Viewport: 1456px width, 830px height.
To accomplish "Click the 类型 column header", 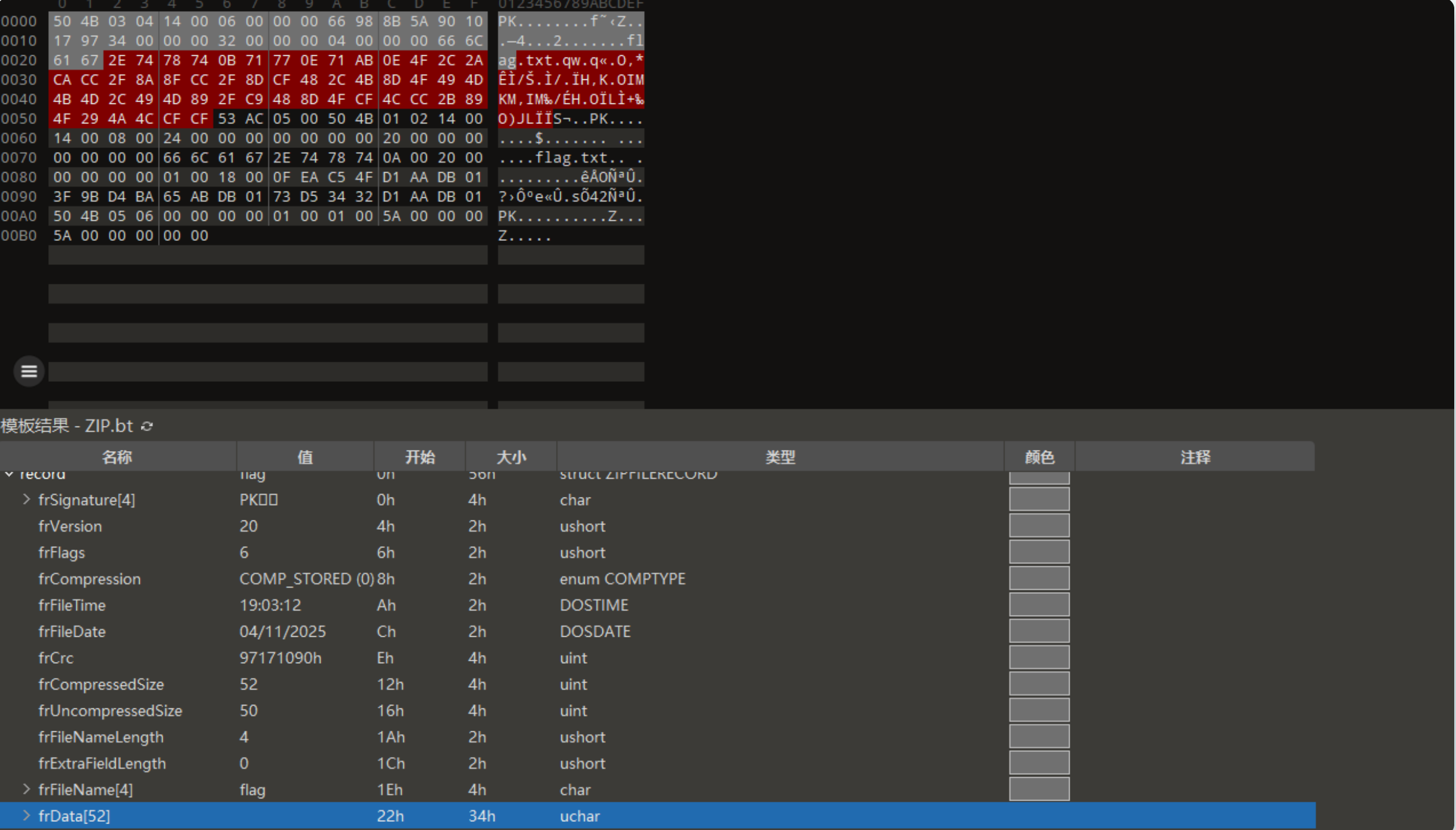I will pyautogui.click(x=780, y=457).
